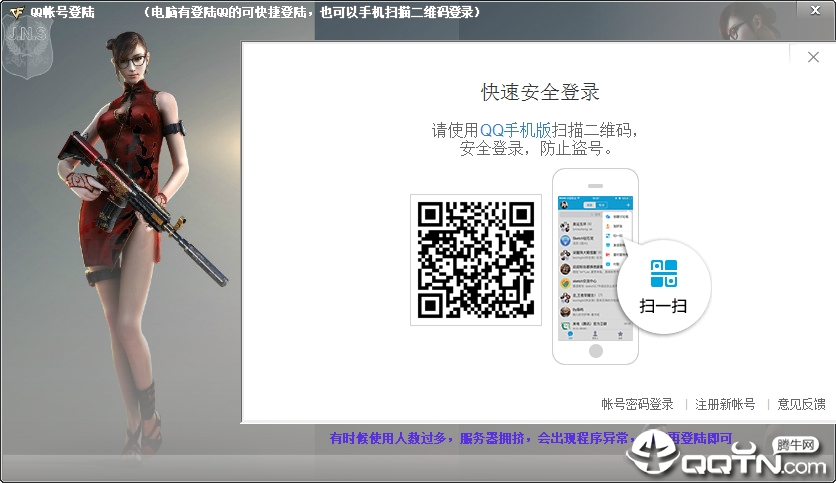The height and width of the screenshot is (483, 836).
Task: Open the 注册新帐号 registration link
Action: pos(725,404)
